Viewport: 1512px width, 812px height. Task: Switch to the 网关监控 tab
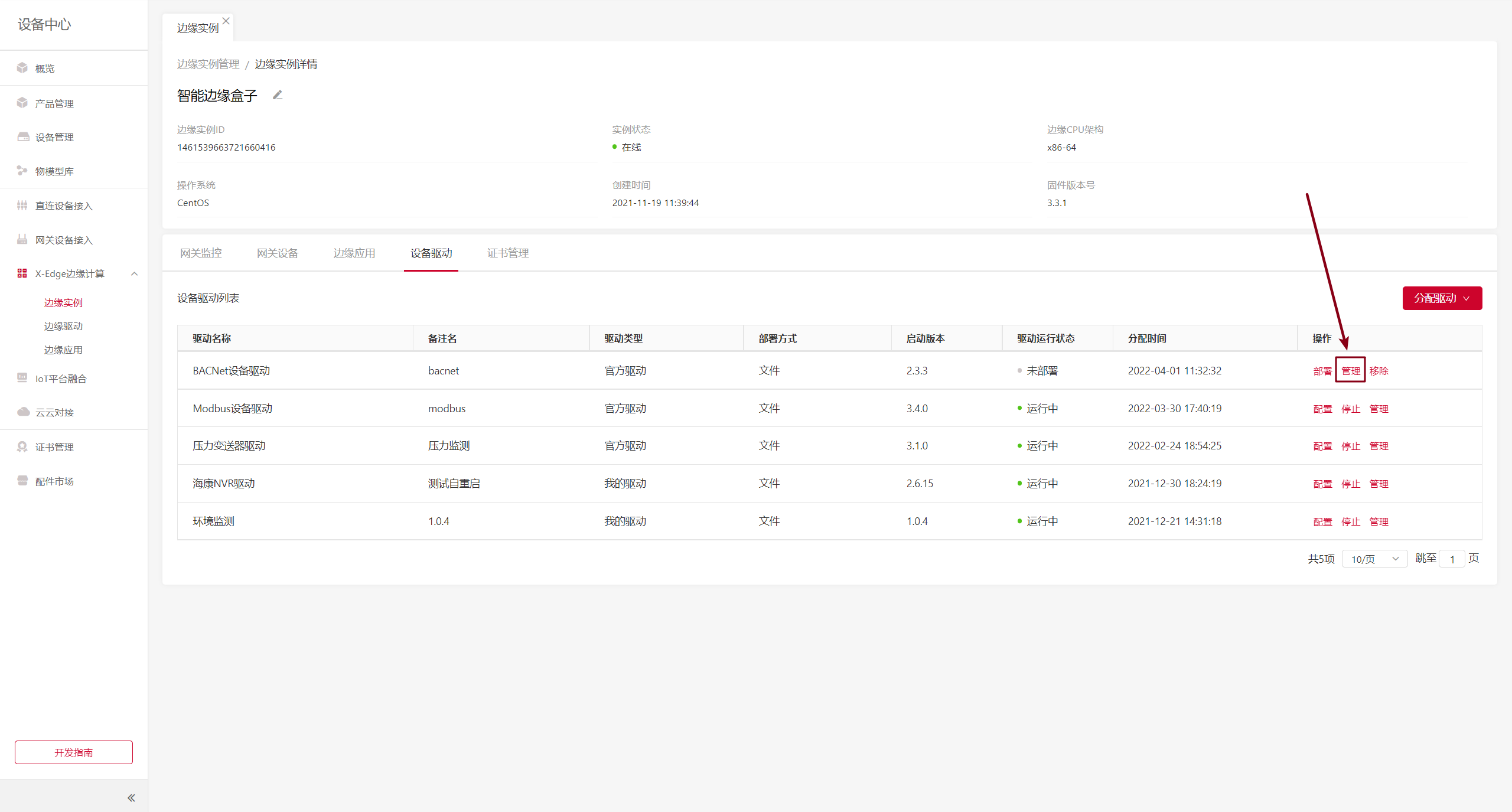[201, 253]
